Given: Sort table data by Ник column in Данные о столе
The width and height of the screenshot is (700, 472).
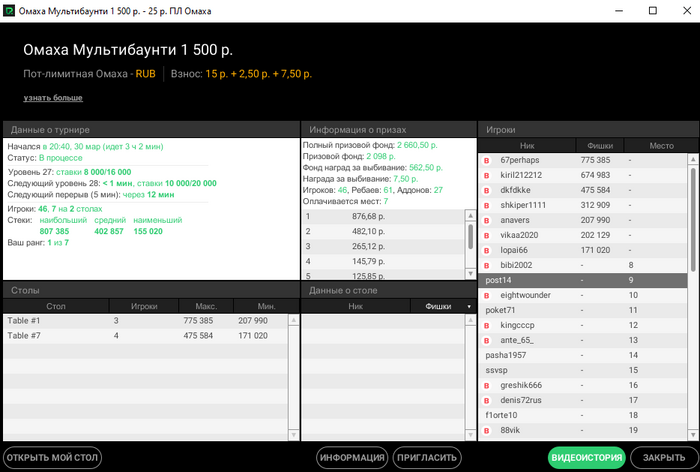Looking at the screenshot, I should point(355,306).
